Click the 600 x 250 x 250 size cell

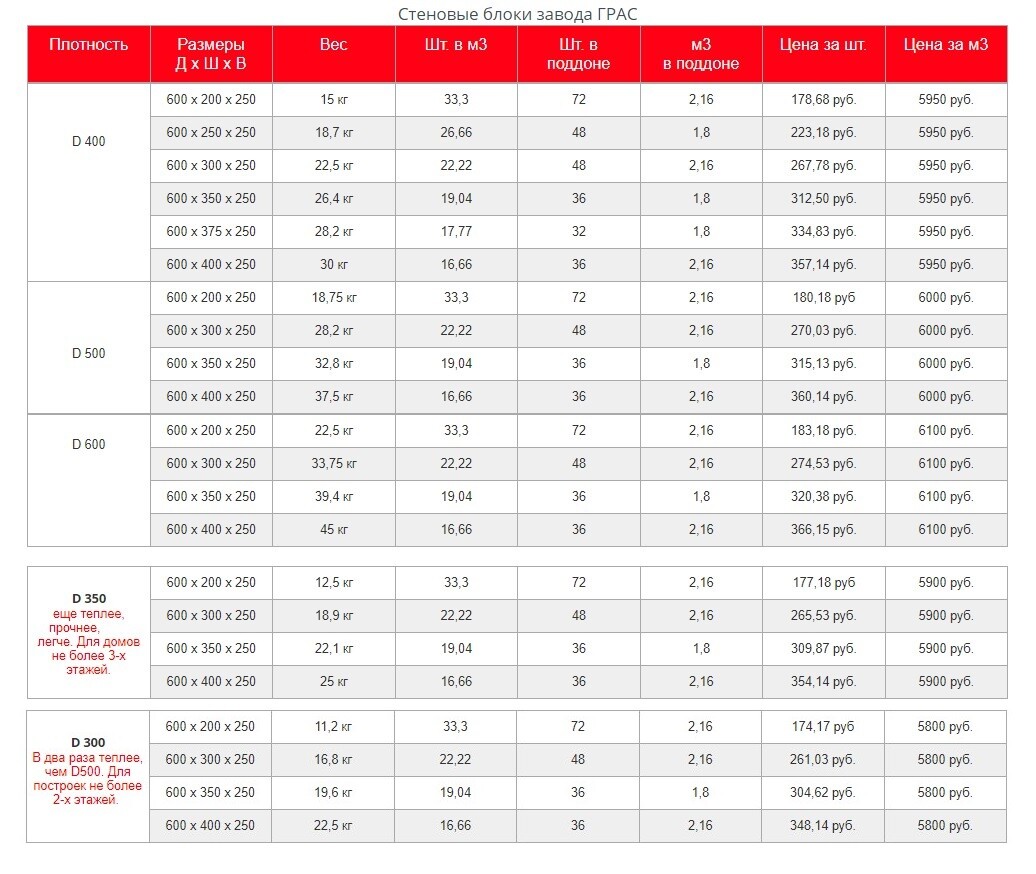click(x=211, y=132)
